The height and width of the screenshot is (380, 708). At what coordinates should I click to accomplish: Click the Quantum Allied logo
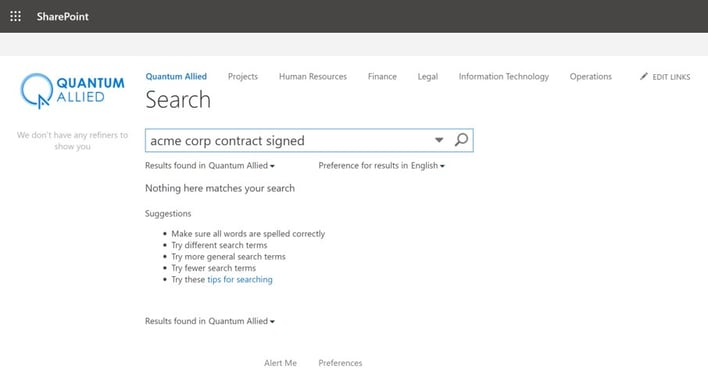72,91
